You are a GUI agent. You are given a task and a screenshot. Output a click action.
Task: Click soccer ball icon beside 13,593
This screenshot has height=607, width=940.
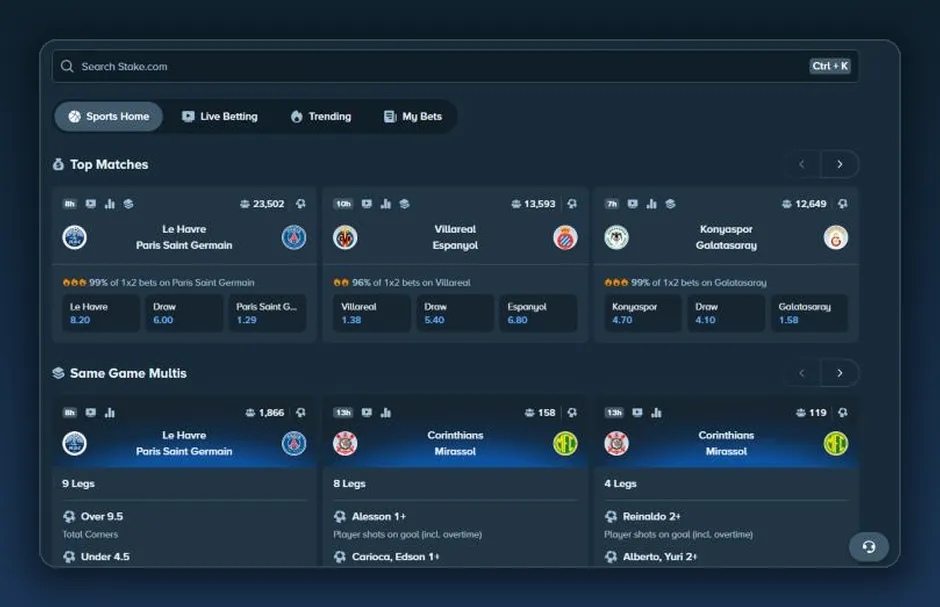tap(573, 204)
